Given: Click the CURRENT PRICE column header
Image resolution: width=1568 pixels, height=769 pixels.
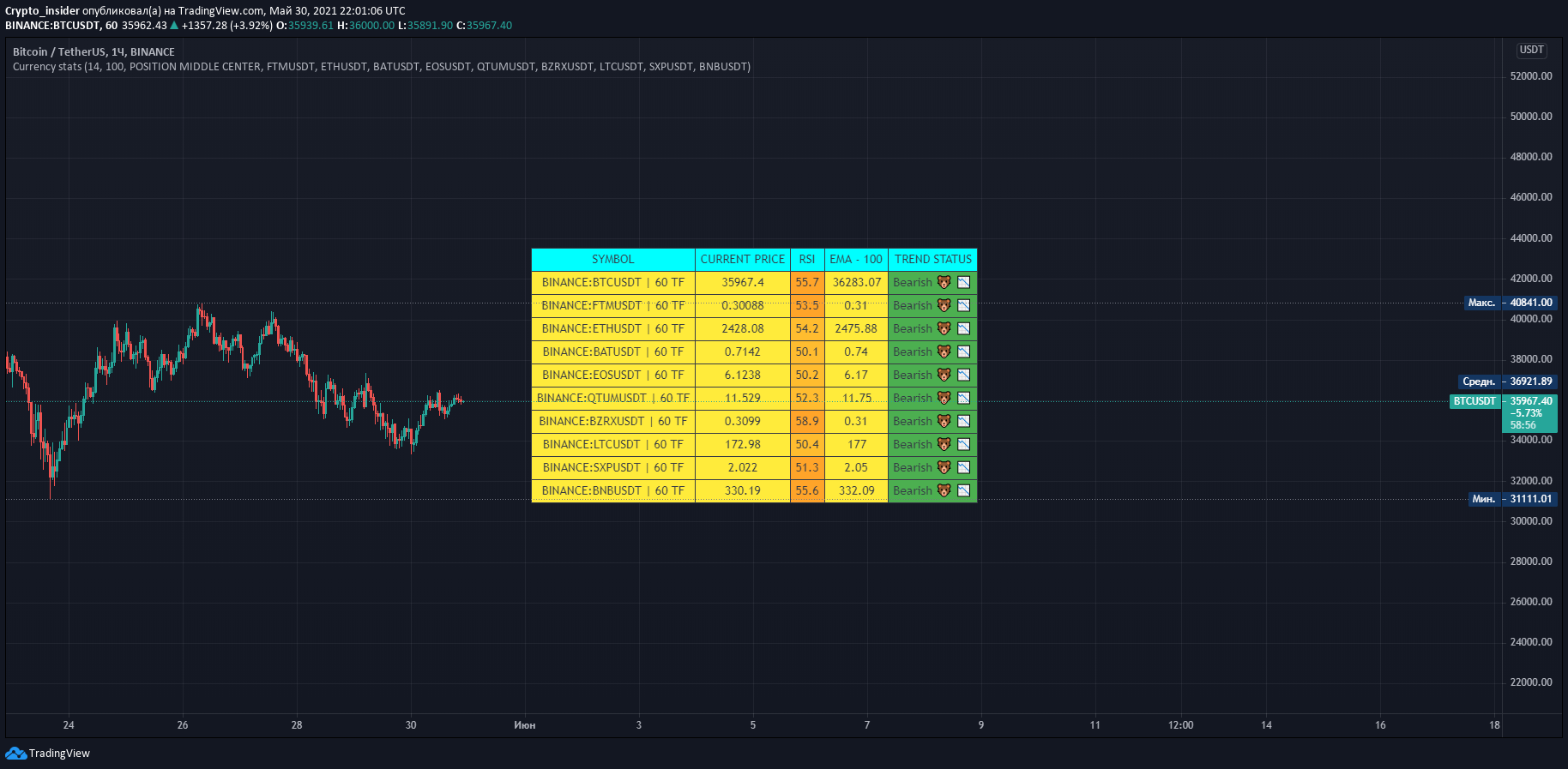Looking at the screenshot, I should pyautogui.click(x=743, y=259).
